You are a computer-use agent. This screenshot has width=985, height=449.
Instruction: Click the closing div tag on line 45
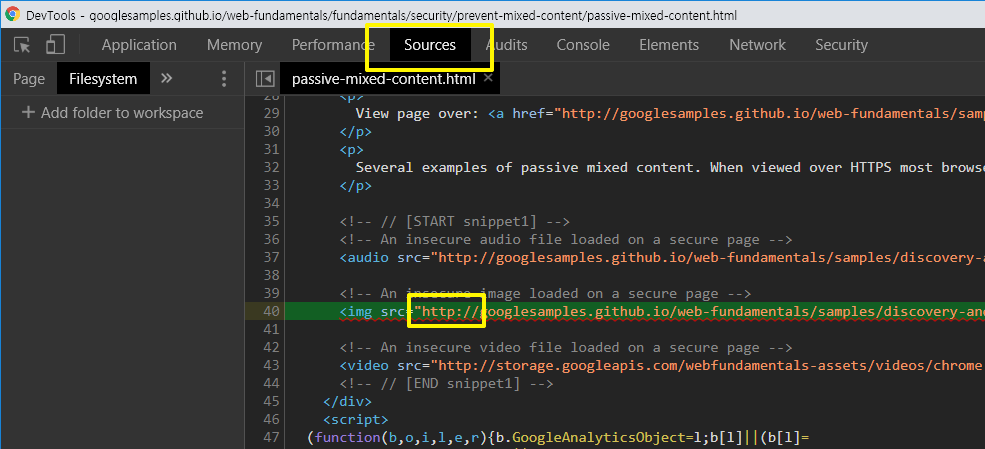coord(347,401)
